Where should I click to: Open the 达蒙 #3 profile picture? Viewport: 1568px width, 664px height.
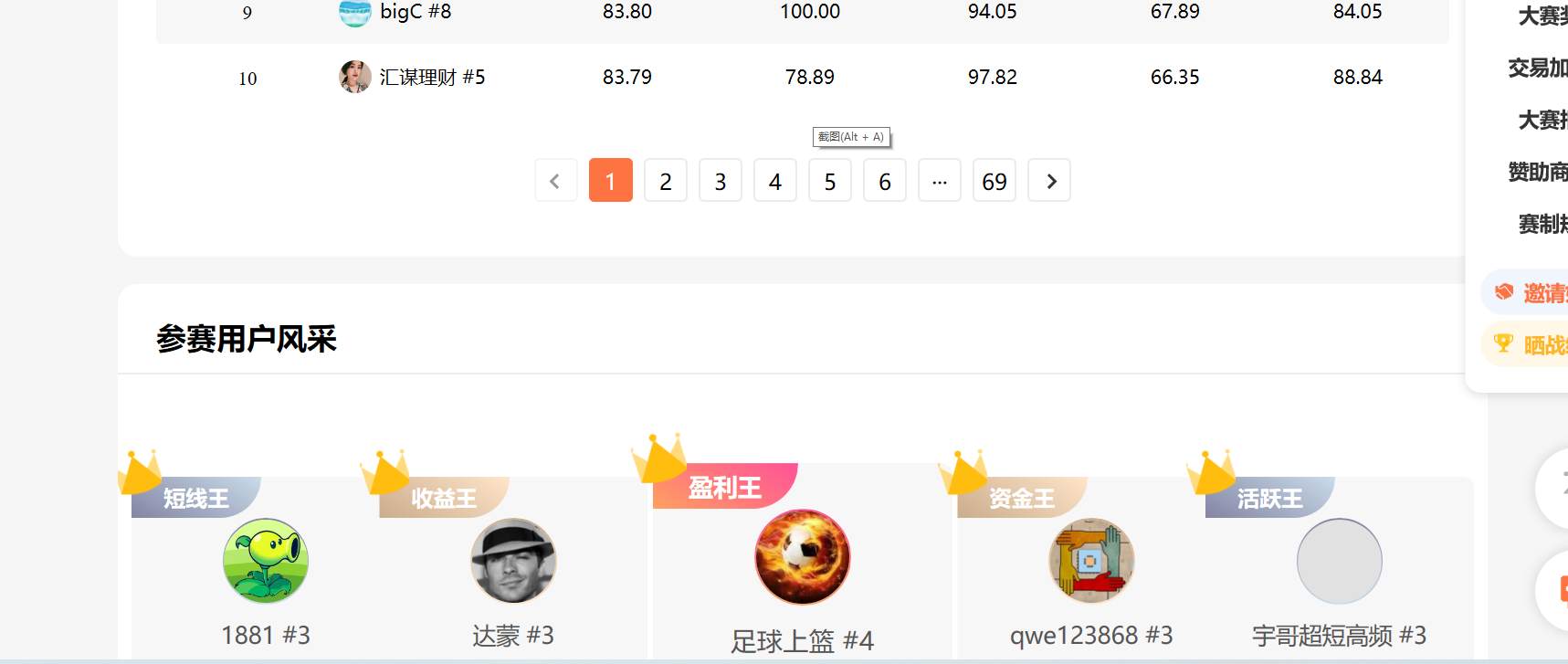[513, 561]
